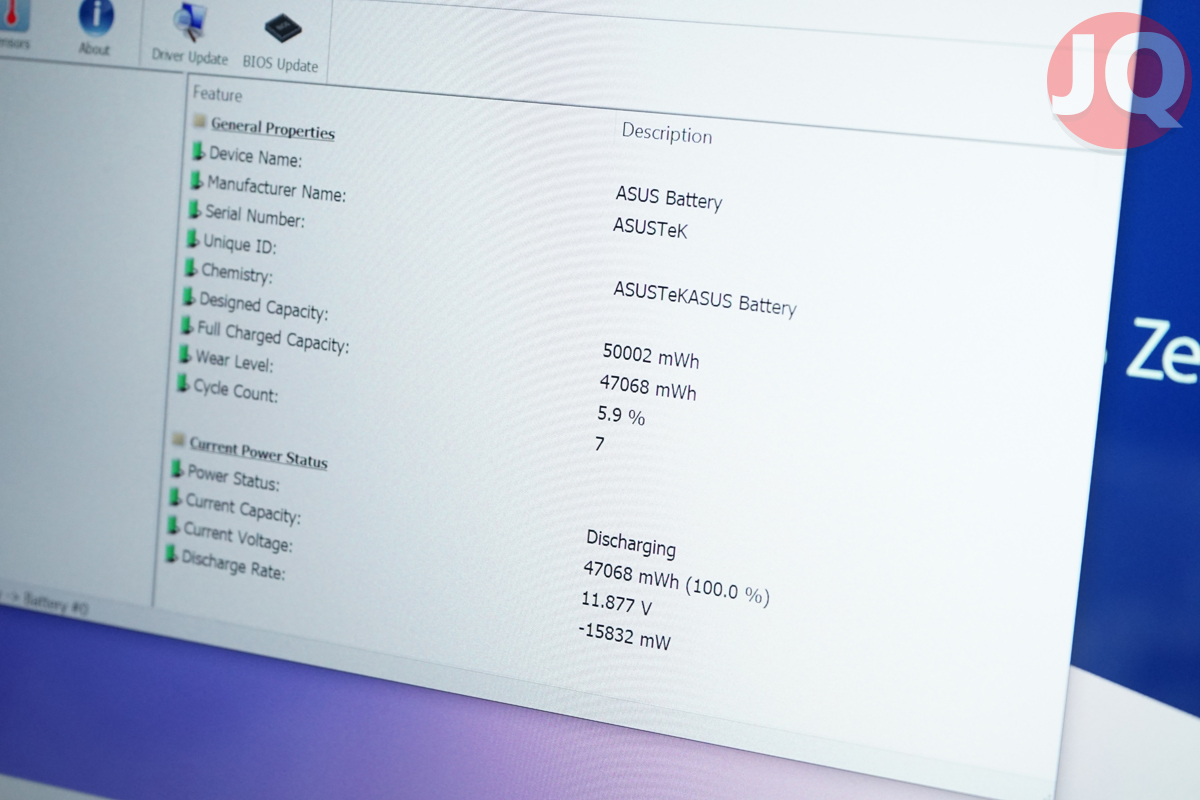Open the BIOS Update chip icon
Screen dimensions: 1200x800
click(283, 28)
